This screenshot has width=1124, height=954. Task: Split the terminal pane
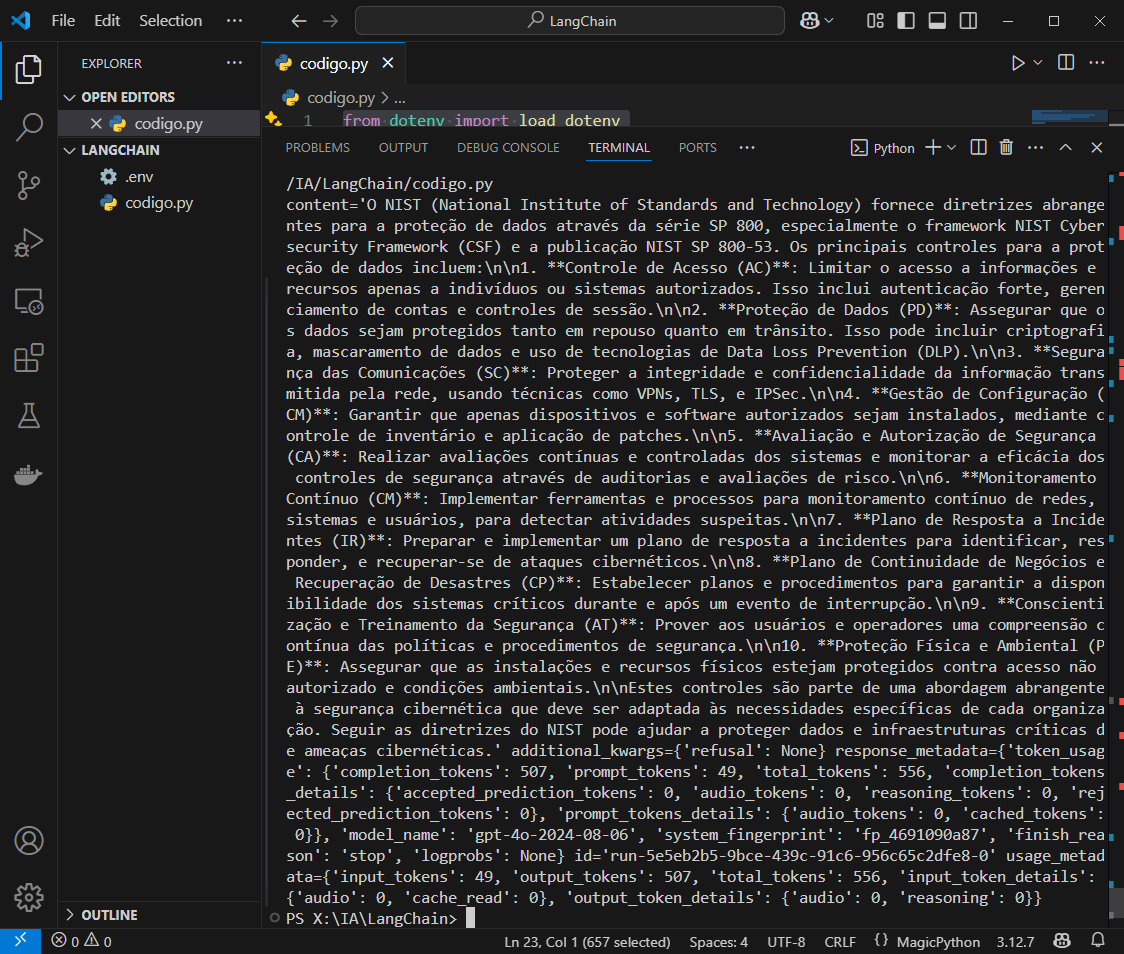pyautogui.click(x=978, y=147)
